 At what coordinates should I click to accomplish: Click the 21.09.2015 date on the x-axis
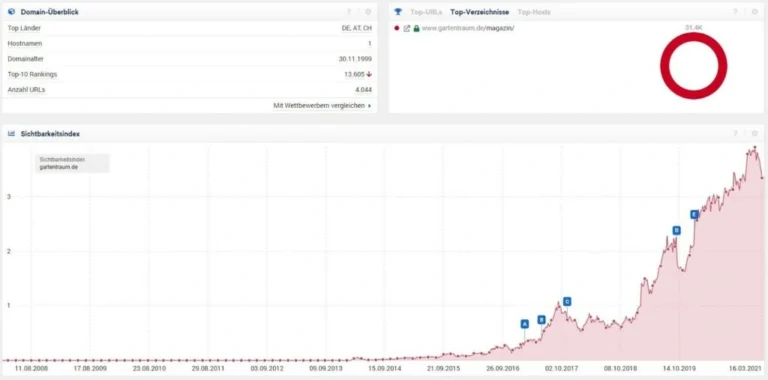[x=444, y=368]
